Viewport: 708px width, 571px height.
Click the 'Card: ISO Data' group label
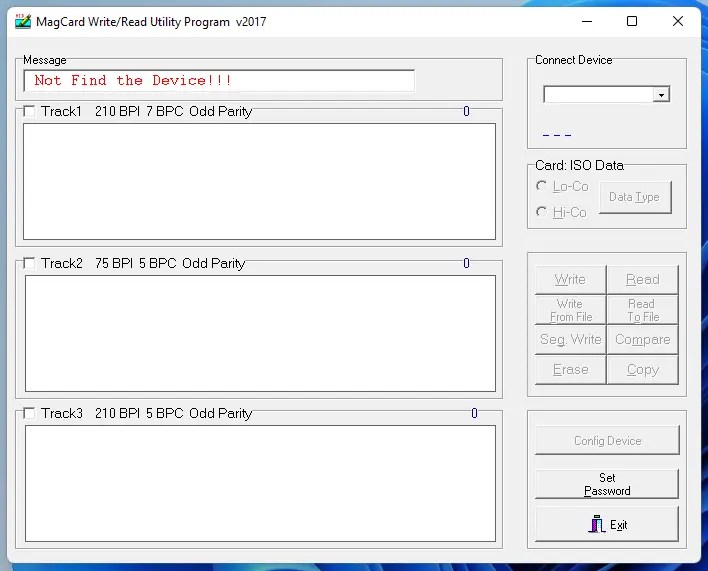pyautogui.click(x=579, y=165)
